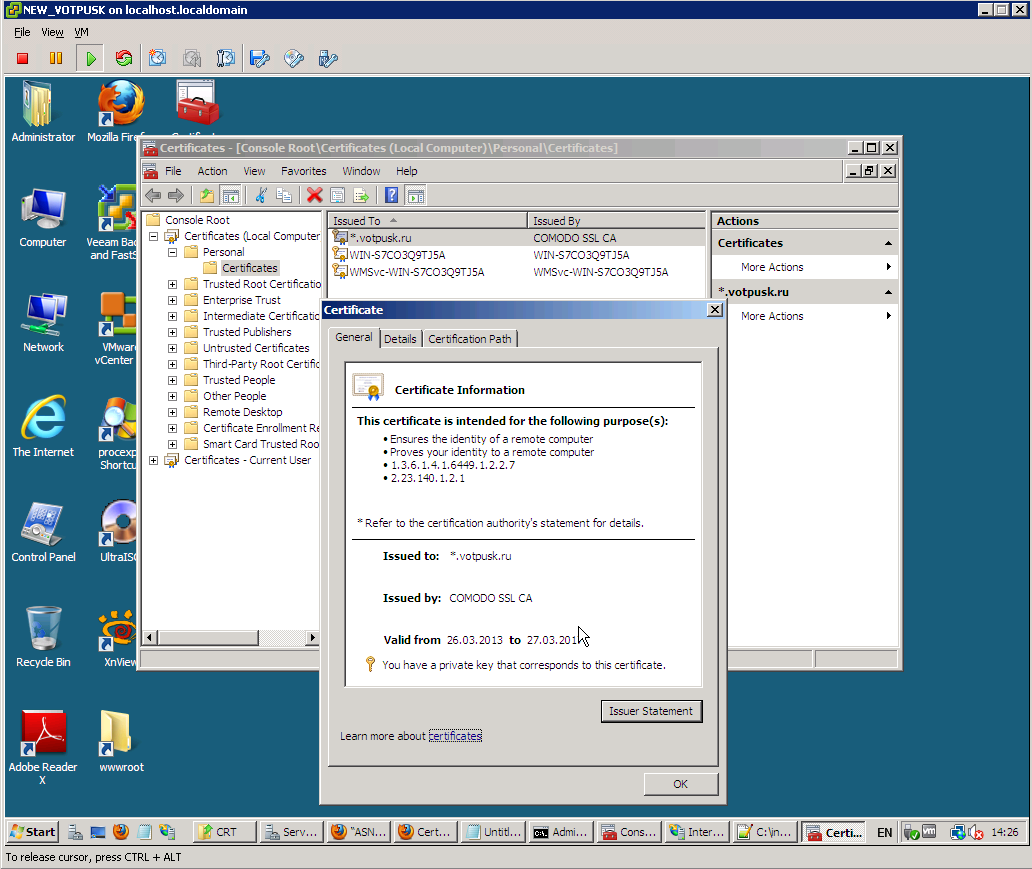Switch to the CRT taskbar button

(224, 832)
